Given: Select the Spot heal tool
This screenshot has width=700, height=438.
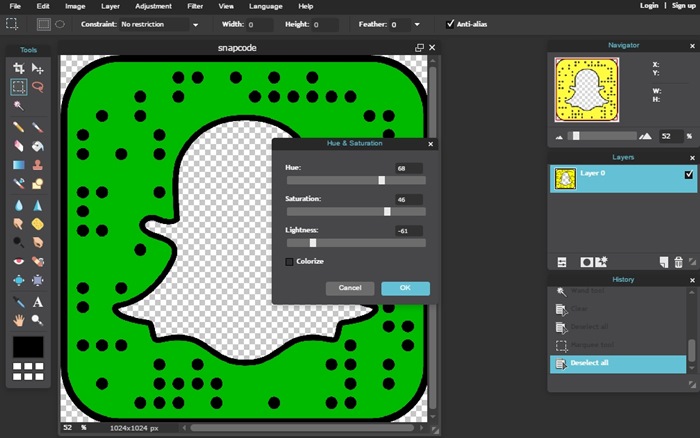Looking at the screenshot, I should 38,261.
